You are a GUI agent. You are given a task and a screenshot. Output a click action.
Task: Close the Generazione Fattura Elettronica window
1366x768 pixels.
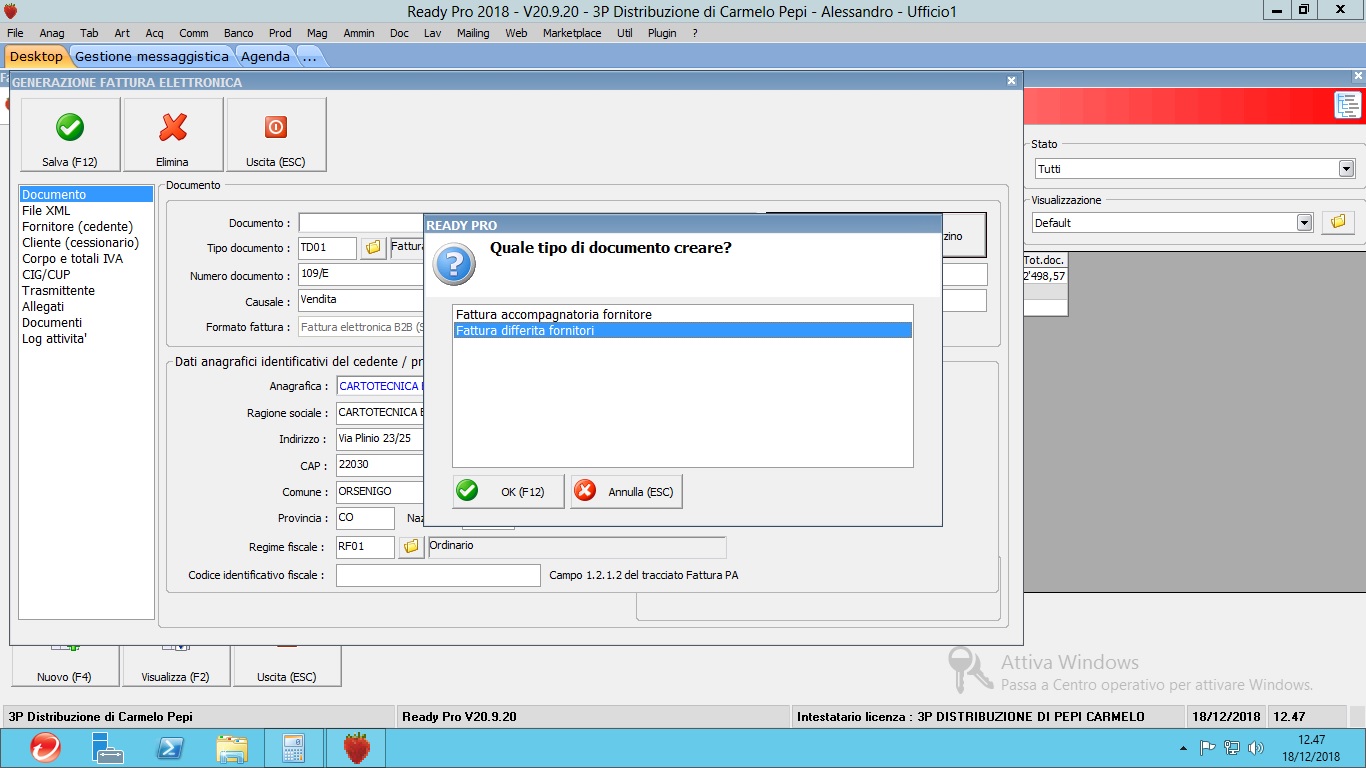1012,81
